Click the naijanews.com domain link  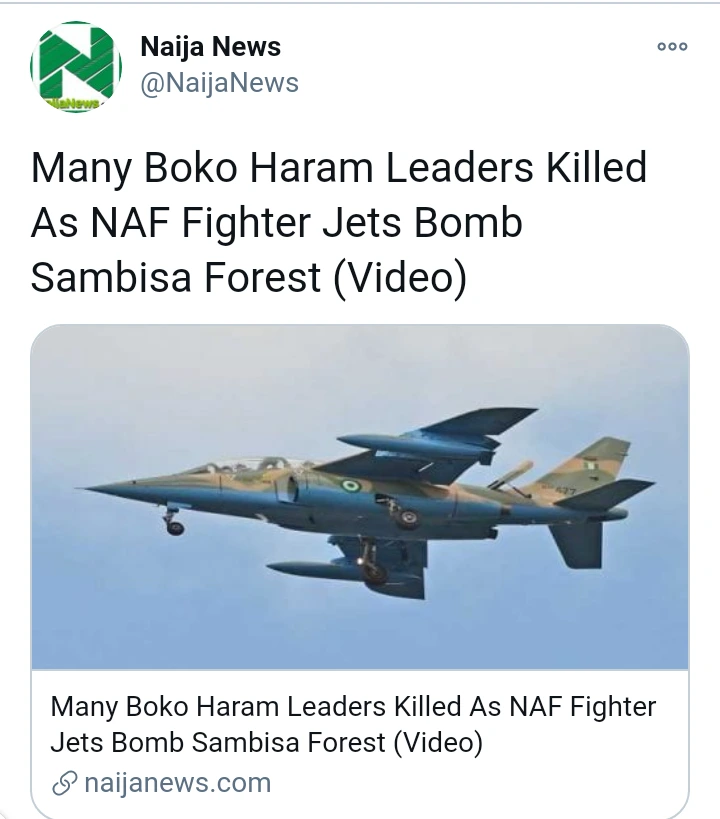(x=177, y=782)
